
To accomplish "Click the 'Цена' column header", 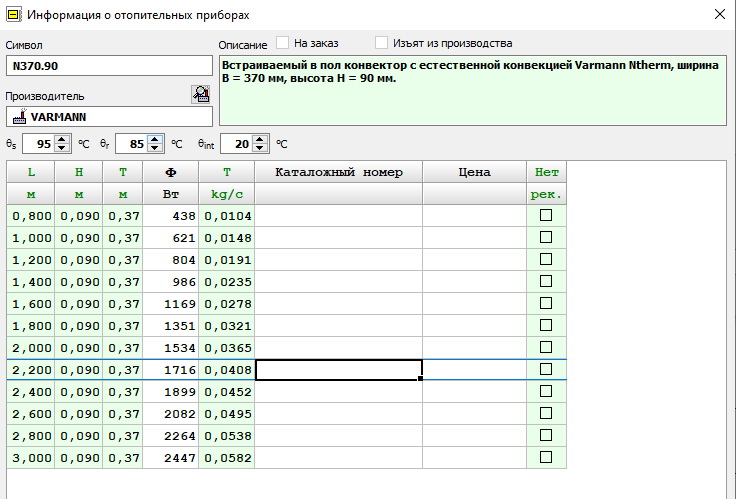I will [474, 172].
